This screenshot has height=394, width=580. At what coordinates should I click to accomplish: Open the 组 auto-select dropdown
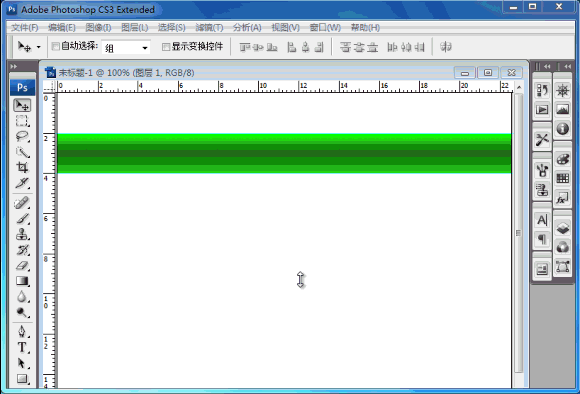click(x=126, y=47)
